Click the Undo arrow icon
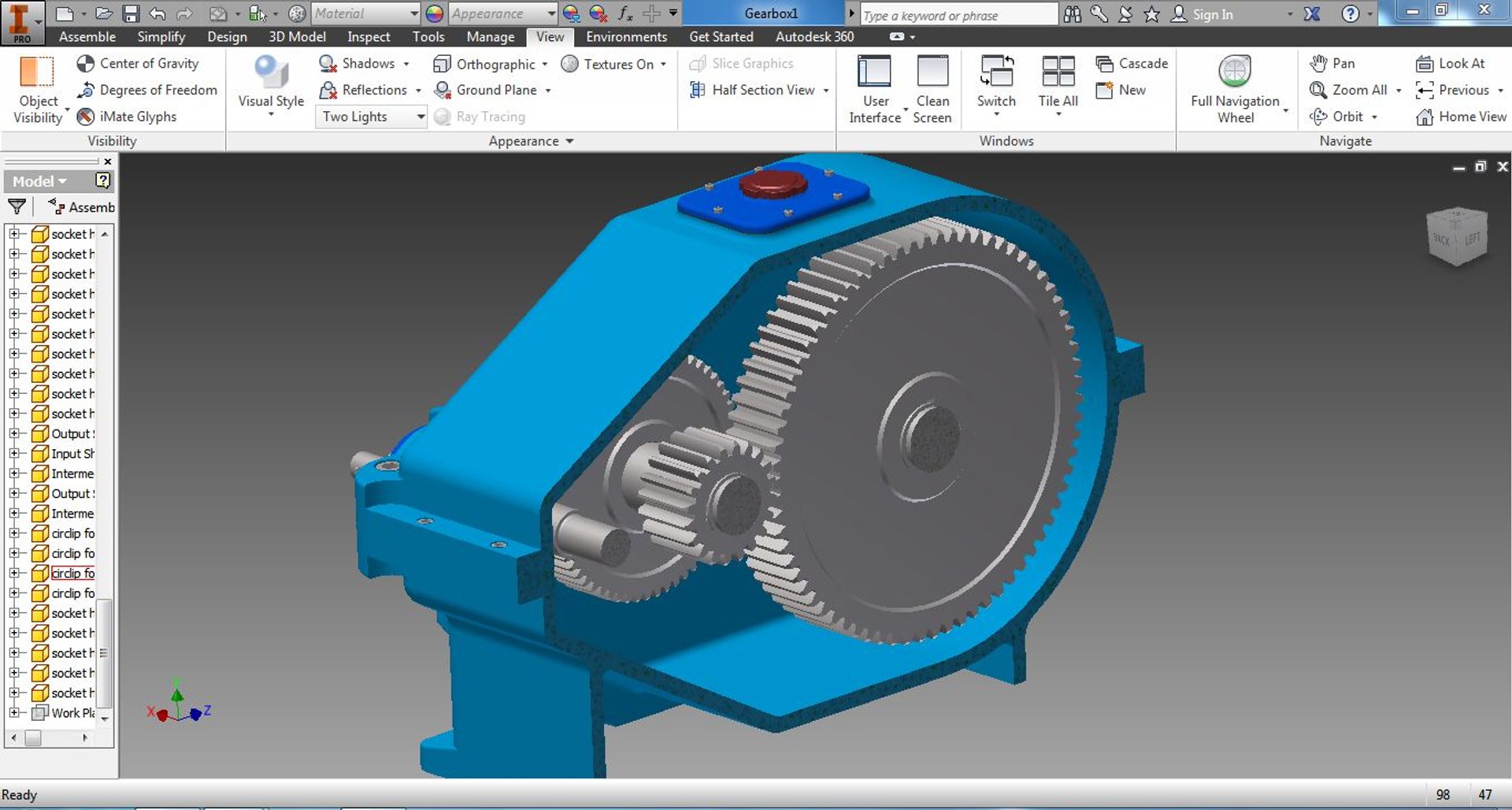Image resolution: width=1512 pixels, height=810 pixels. click(157, 13)
